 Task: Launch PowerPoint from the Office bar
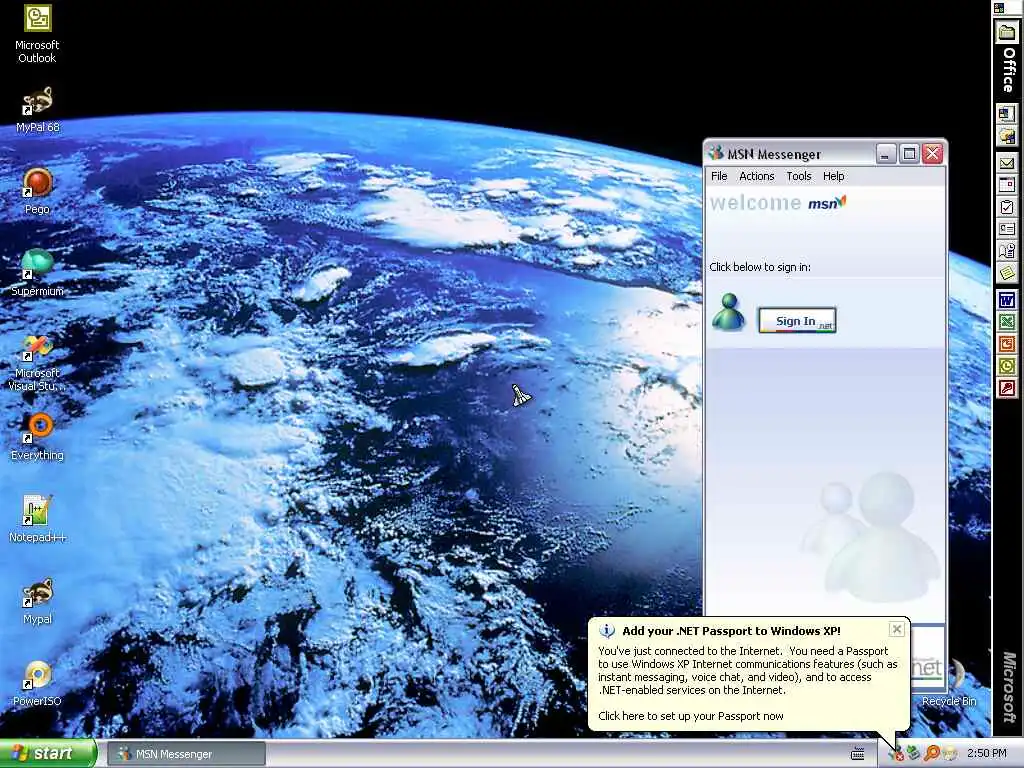1006,344
